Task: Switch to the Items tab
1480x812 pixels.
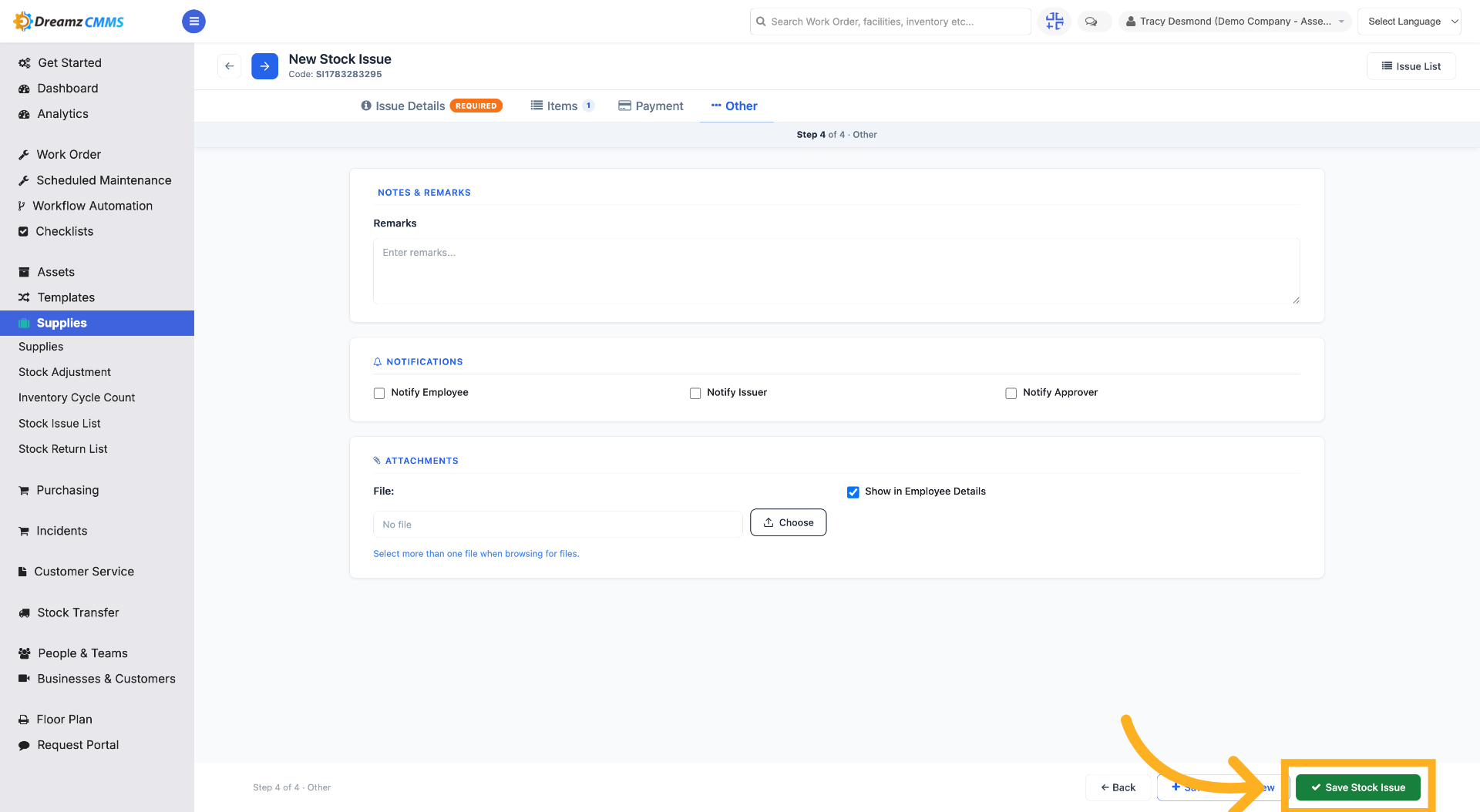Action: (562, 106)
